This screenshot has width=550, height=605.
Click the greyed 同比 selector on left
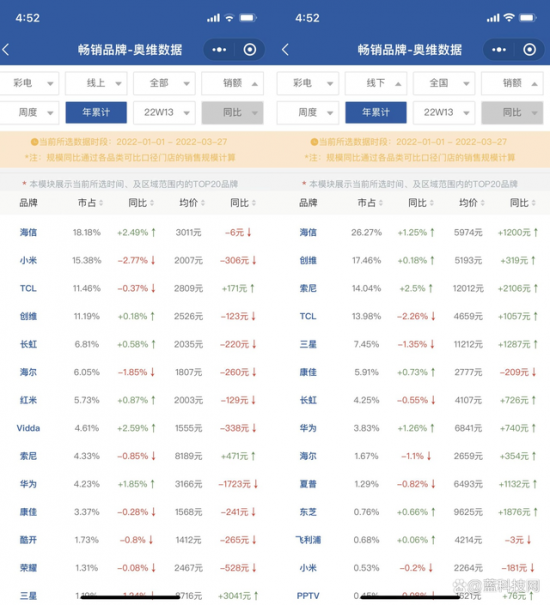tap(232, 112)
